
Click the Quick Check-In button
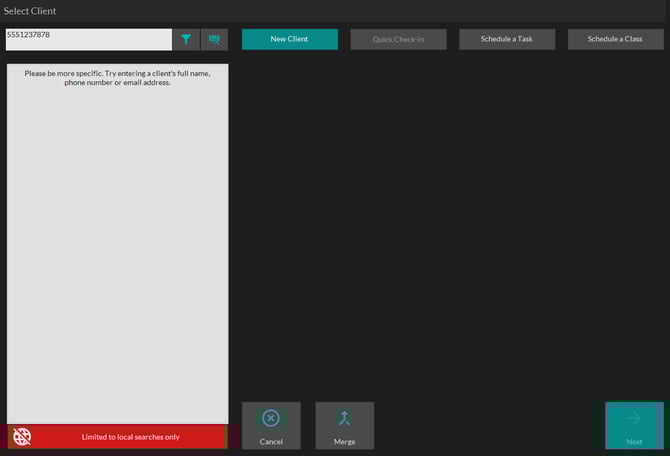398,39
